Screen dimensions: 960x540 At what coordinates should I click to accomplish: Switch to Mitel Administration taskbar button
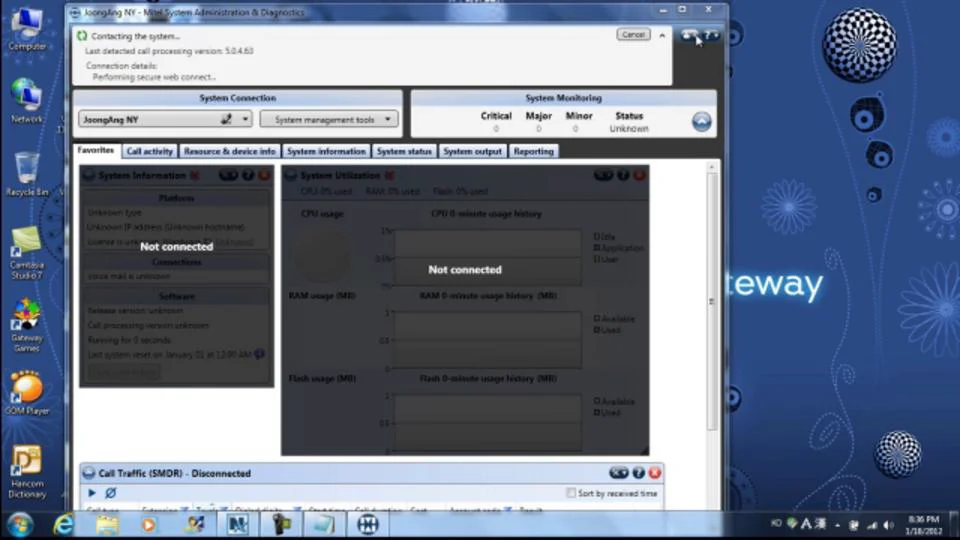pos(368,525)
